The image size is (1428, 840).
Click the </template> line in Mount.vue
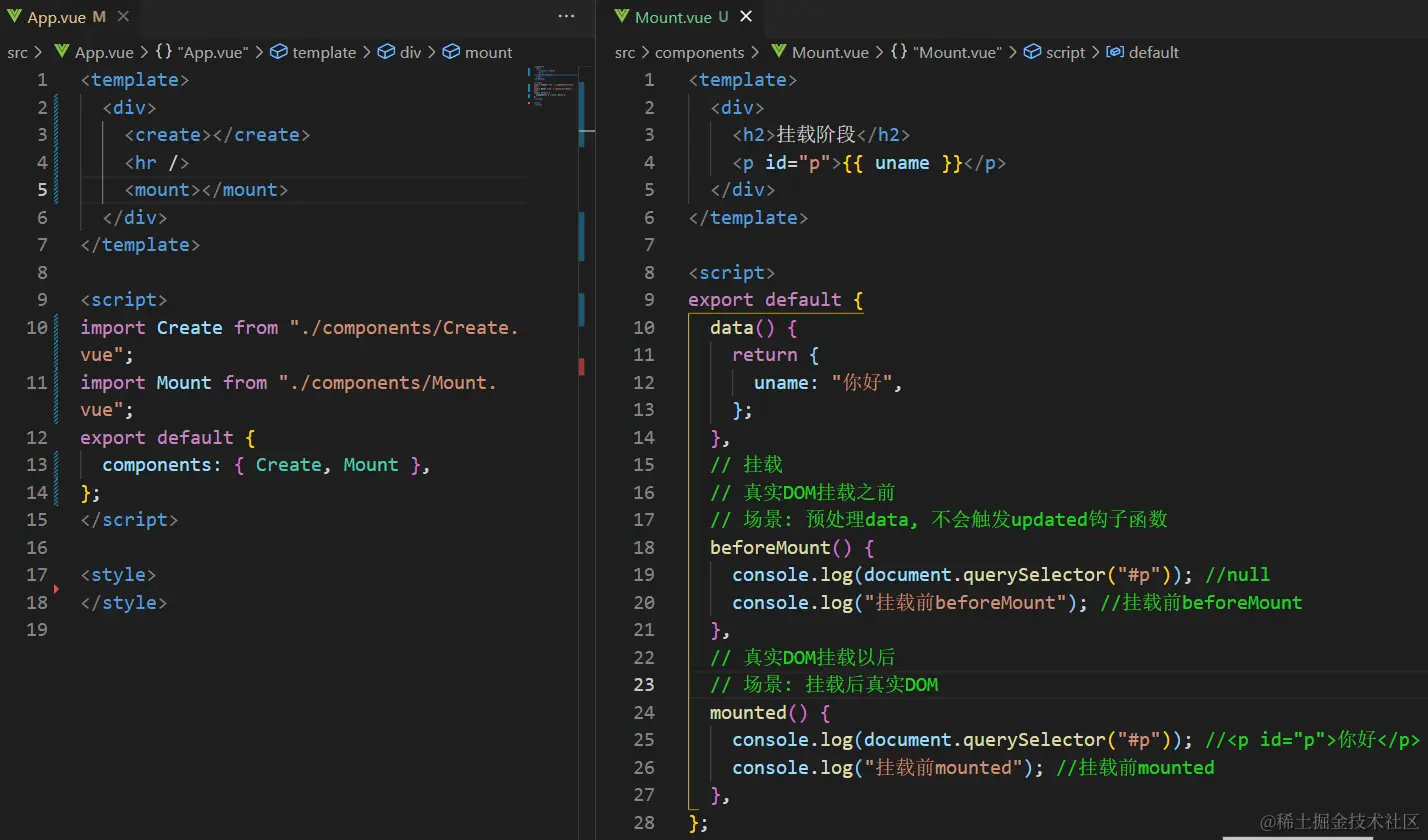(748, 217)
